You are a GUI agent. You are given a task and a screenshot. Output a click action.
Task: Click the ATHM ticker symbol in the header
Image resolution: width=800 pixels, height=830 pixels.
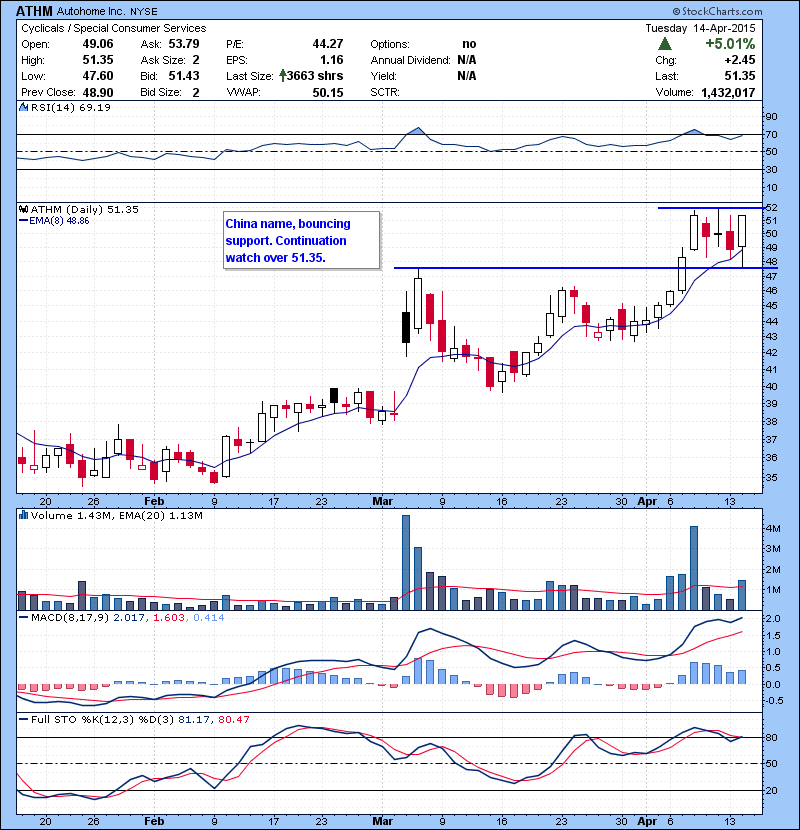click(34, 11)
